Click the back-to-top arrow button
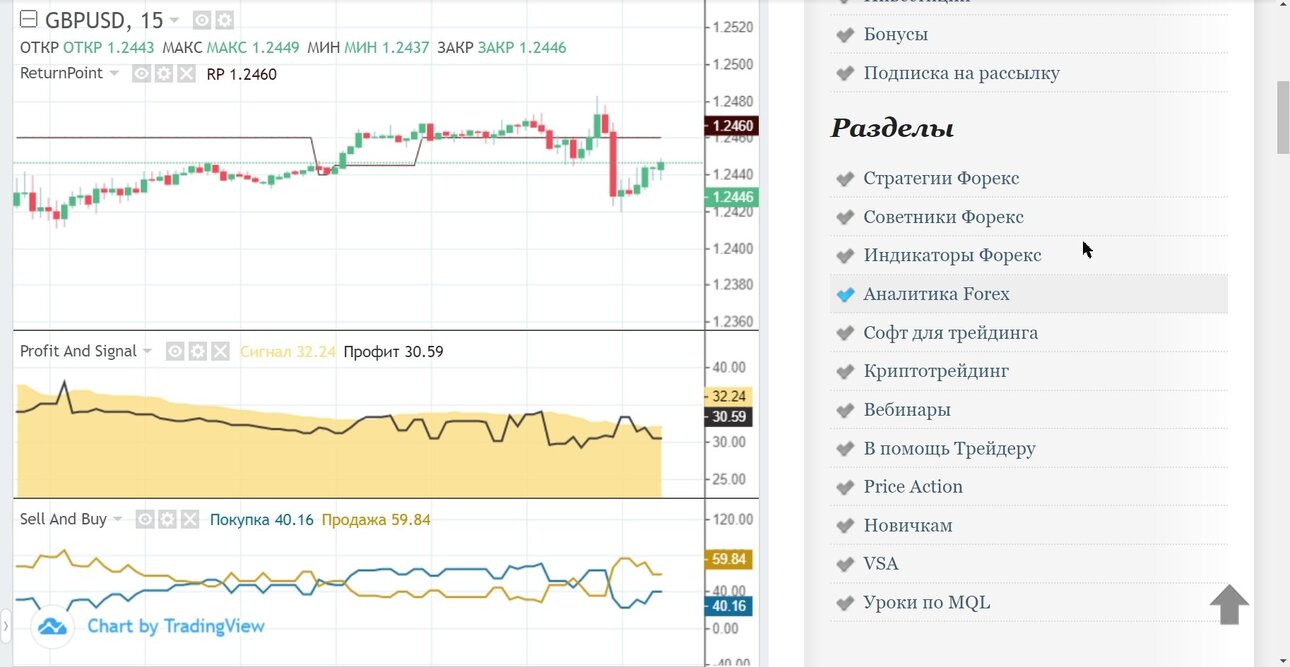 (1229, 605)
